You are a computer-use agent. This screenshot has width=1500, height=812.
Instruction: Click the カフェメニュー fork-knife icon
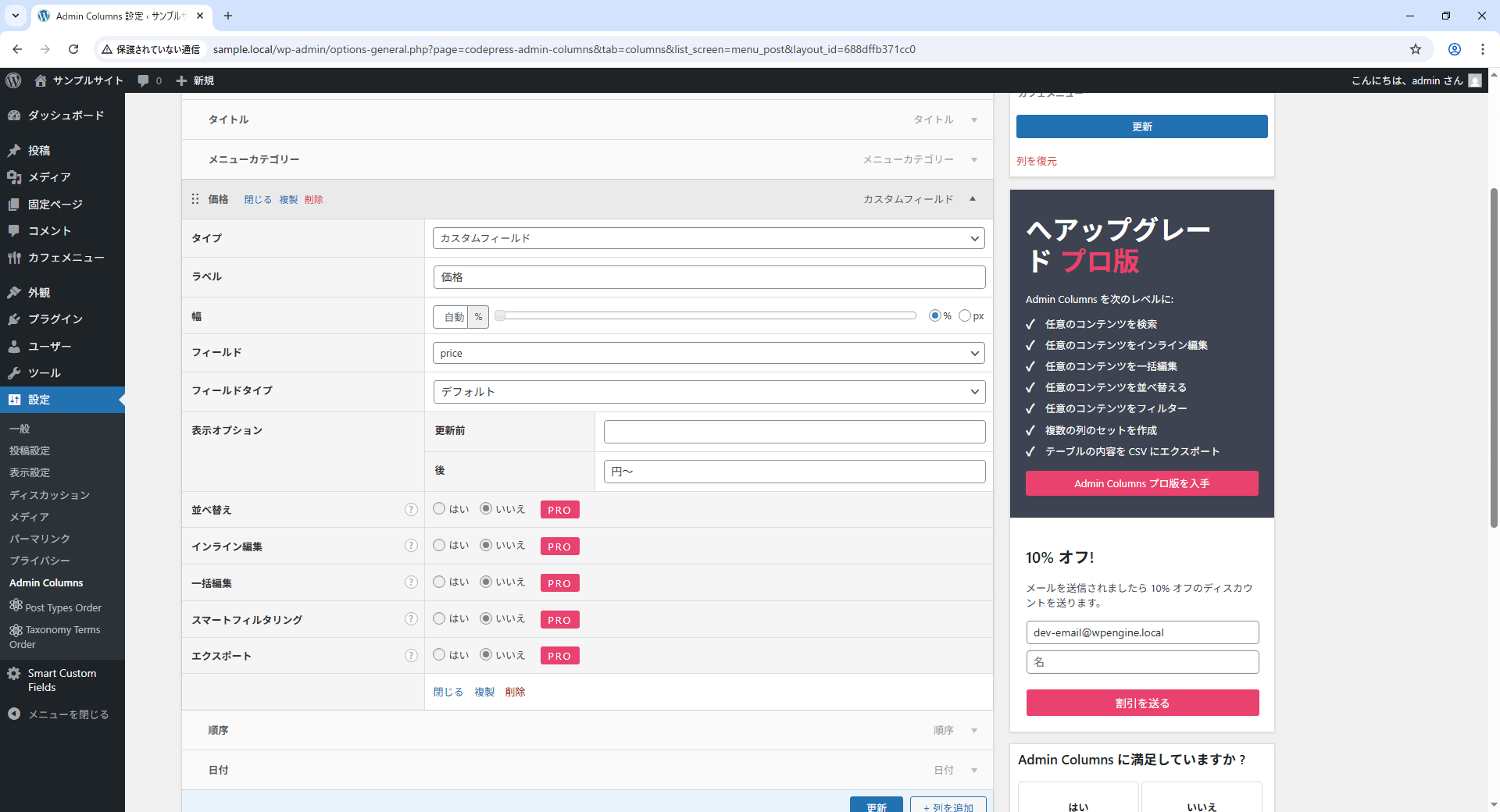click(14, 258)
